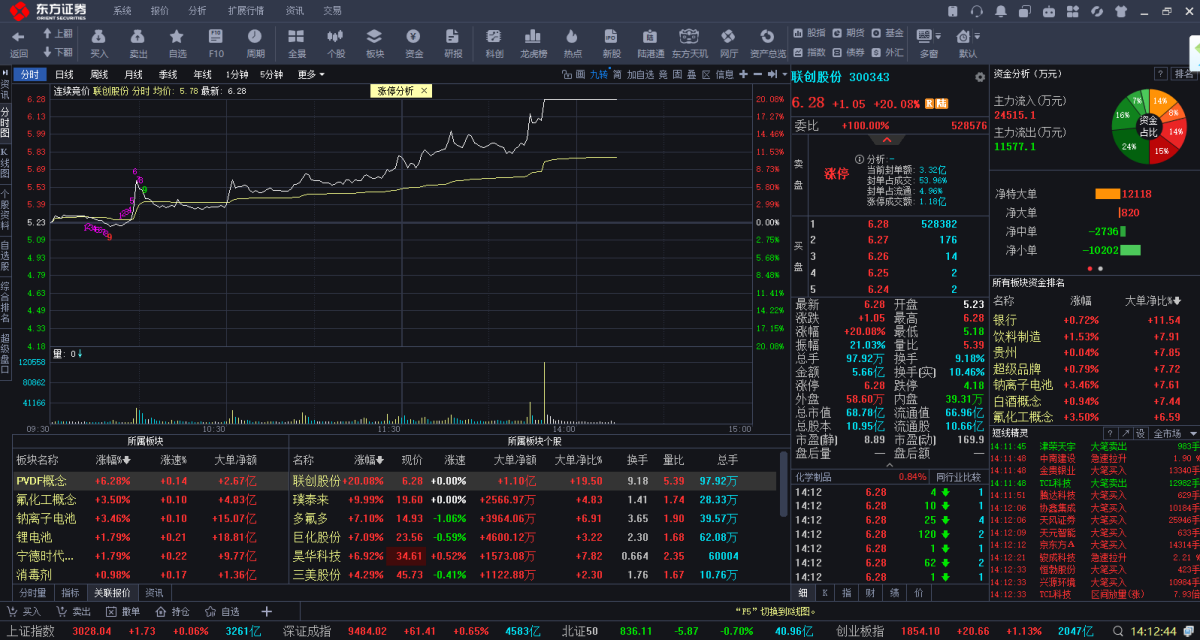
Task: Open the 报价 menu
Action: tap(160, 10)
